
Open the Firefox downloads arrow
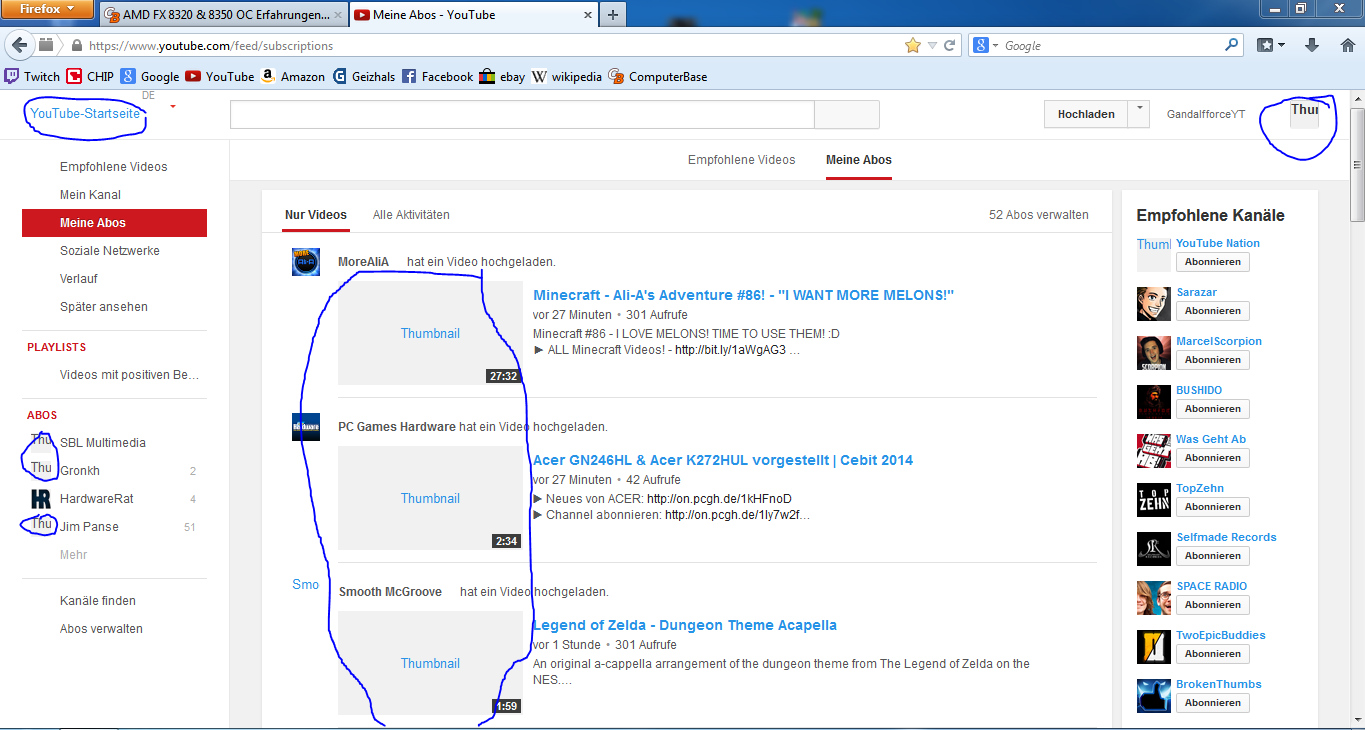1312,45
